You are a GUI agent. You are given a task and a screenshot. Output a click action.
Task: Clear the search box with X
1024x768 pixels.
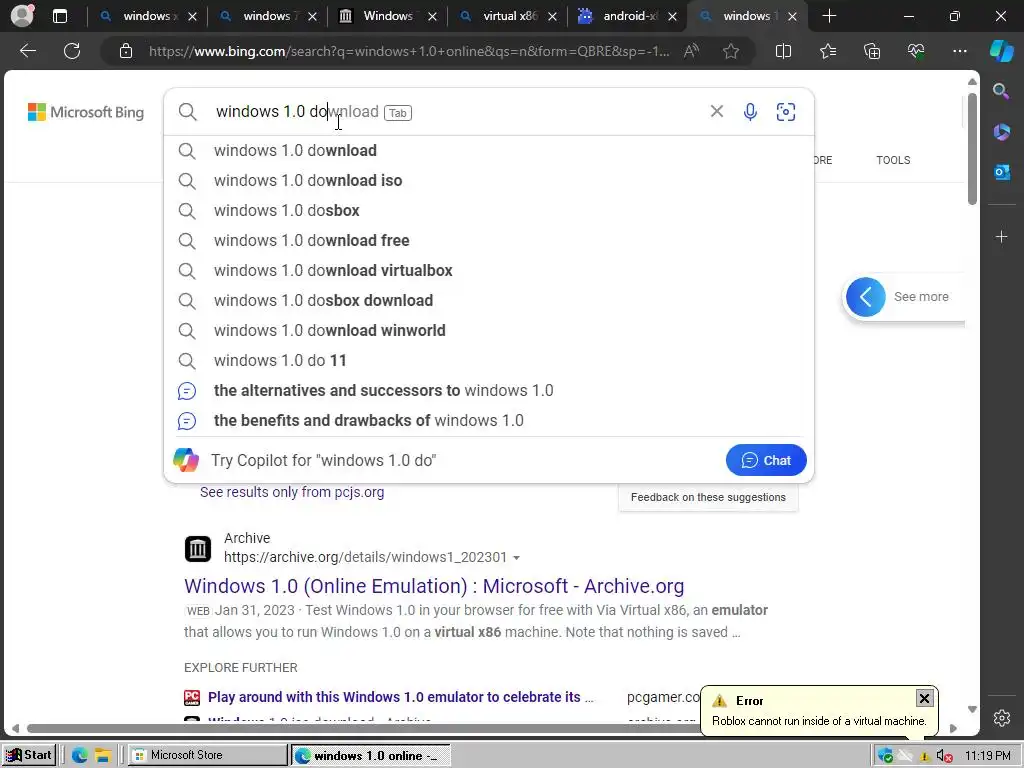[716, 112]
